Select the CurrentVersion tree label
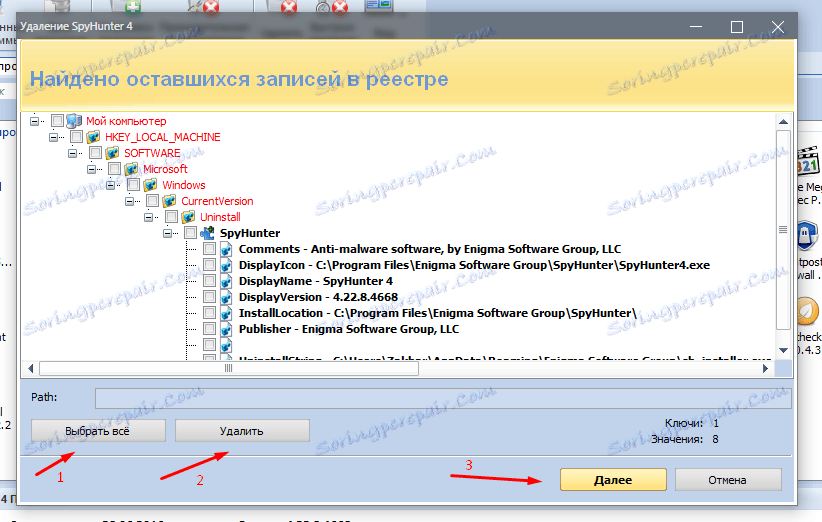 [217, 201]
